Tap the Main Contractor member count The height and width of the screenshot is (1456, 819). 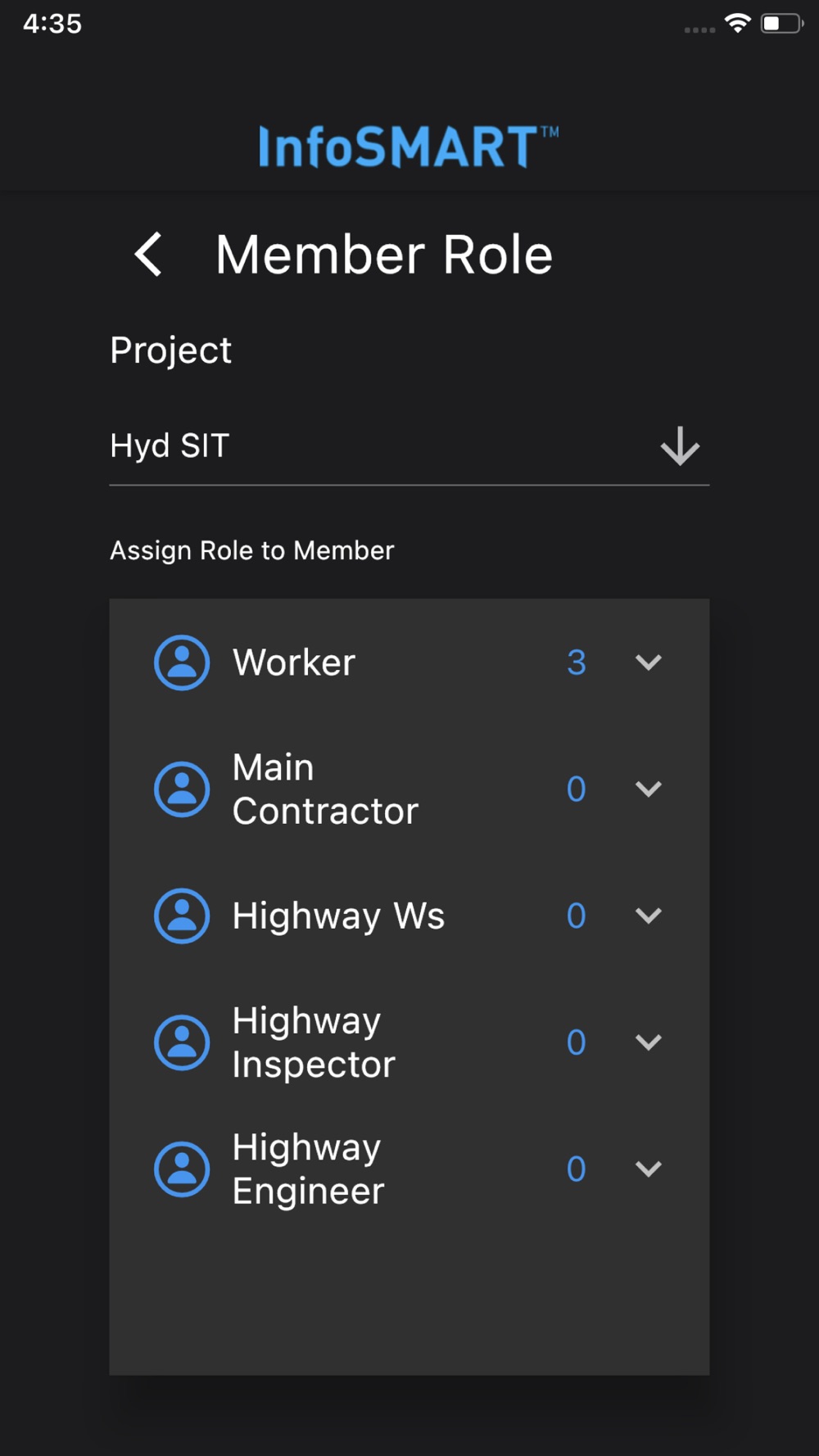(577, 789)
